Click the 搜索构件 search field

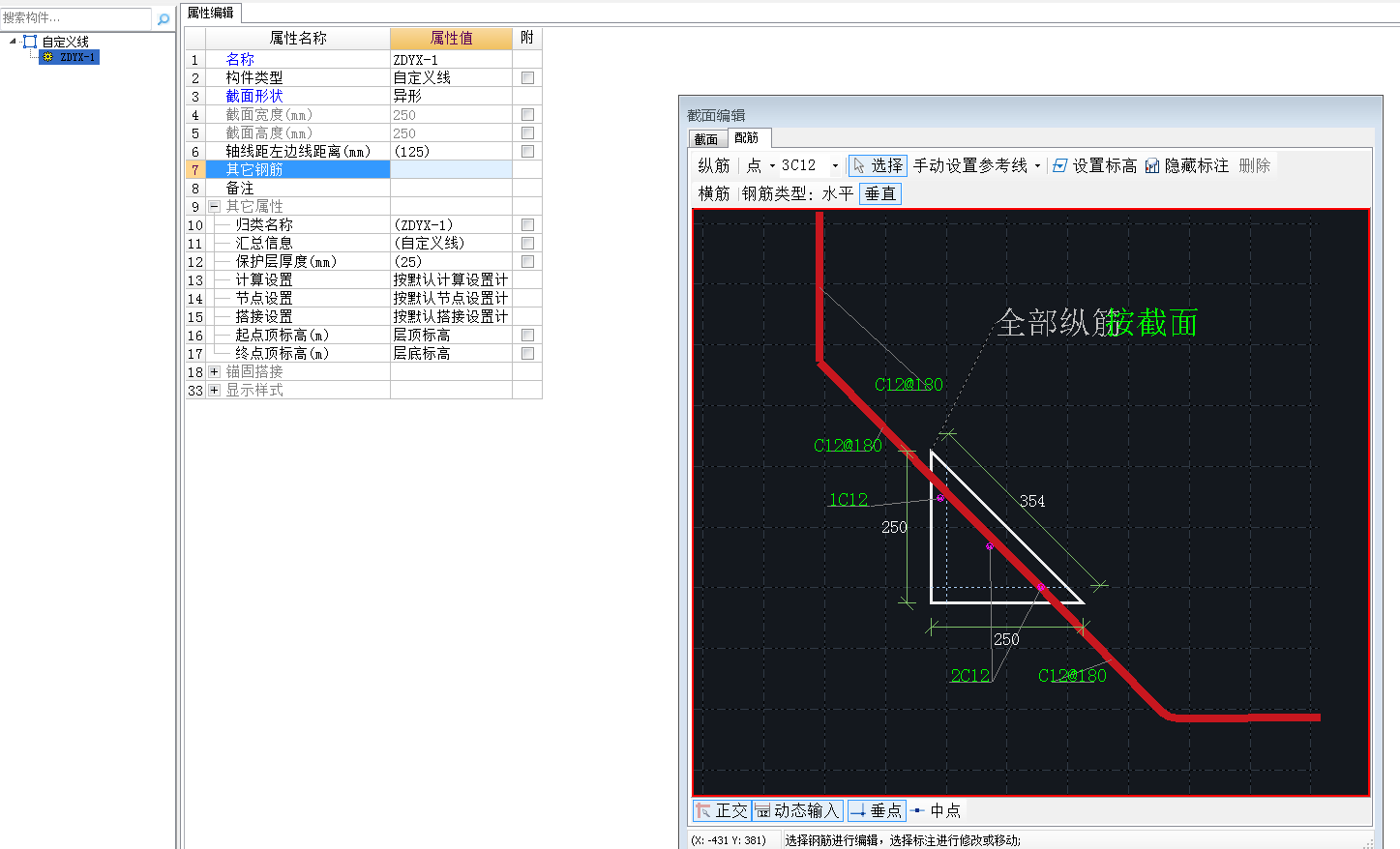(x=75, y=17)
